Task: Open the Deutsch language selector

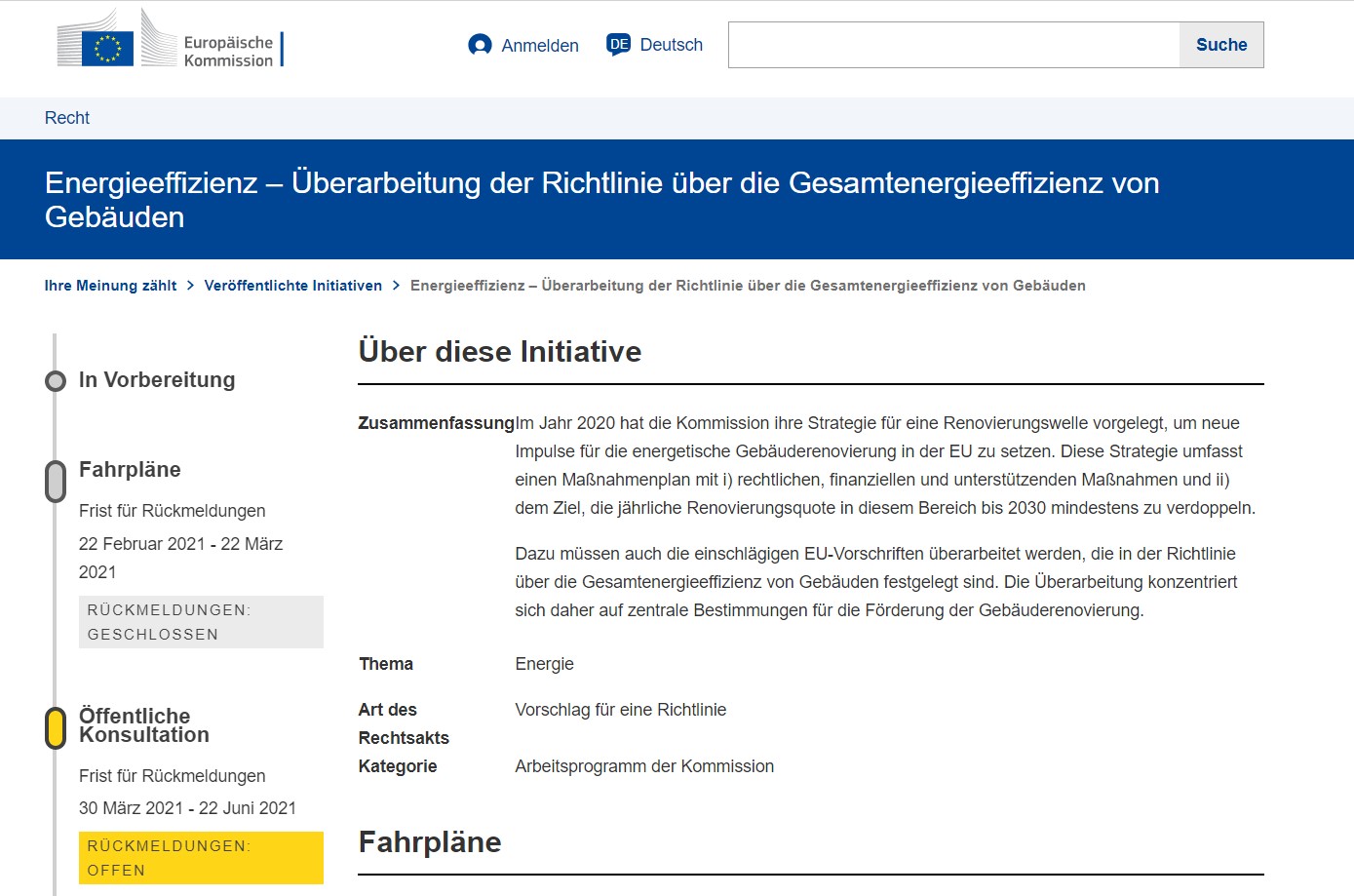Action: point(671,45)
